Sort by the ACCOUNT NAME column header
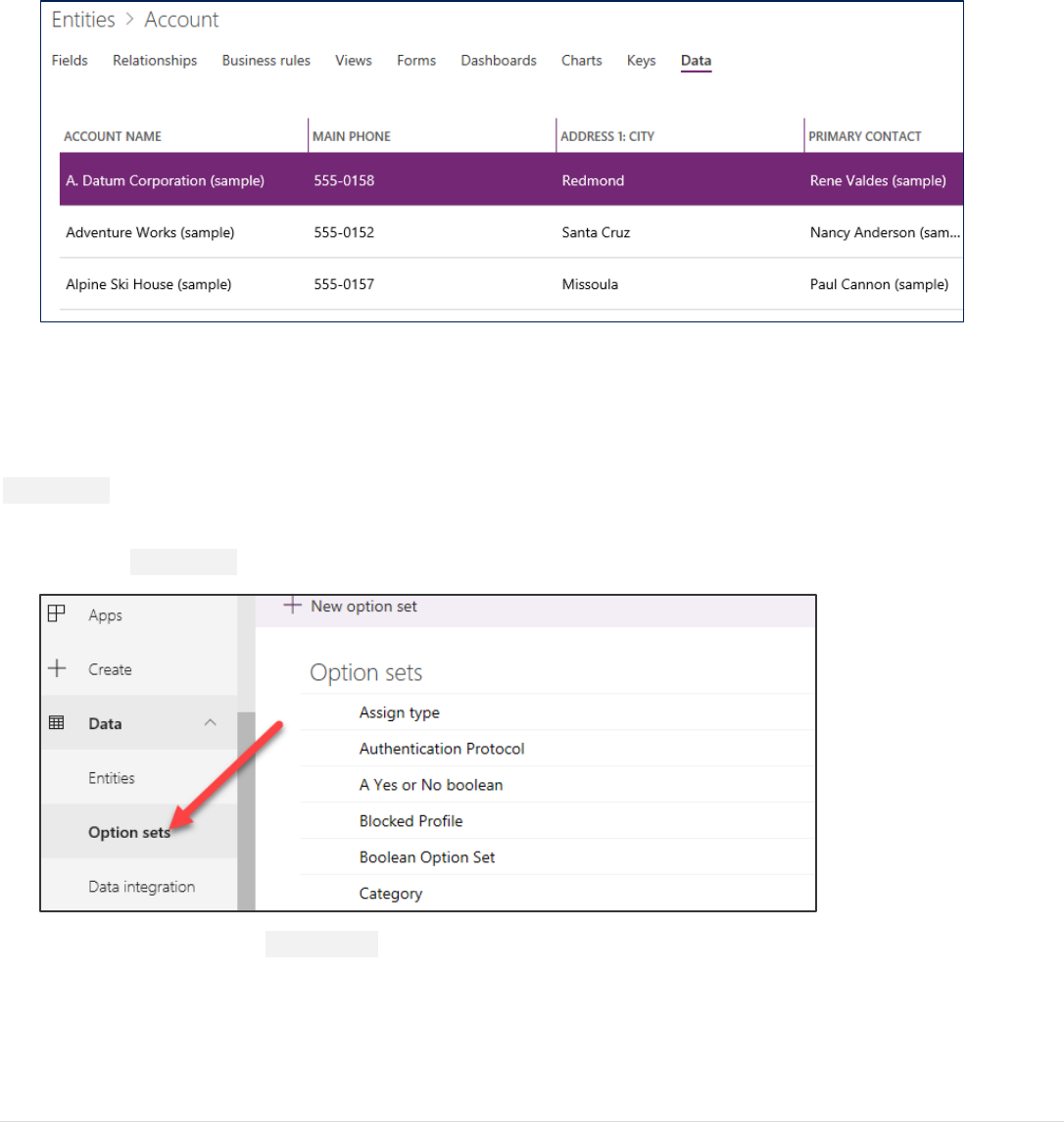1064x1122 pixels. click(113, 136)
